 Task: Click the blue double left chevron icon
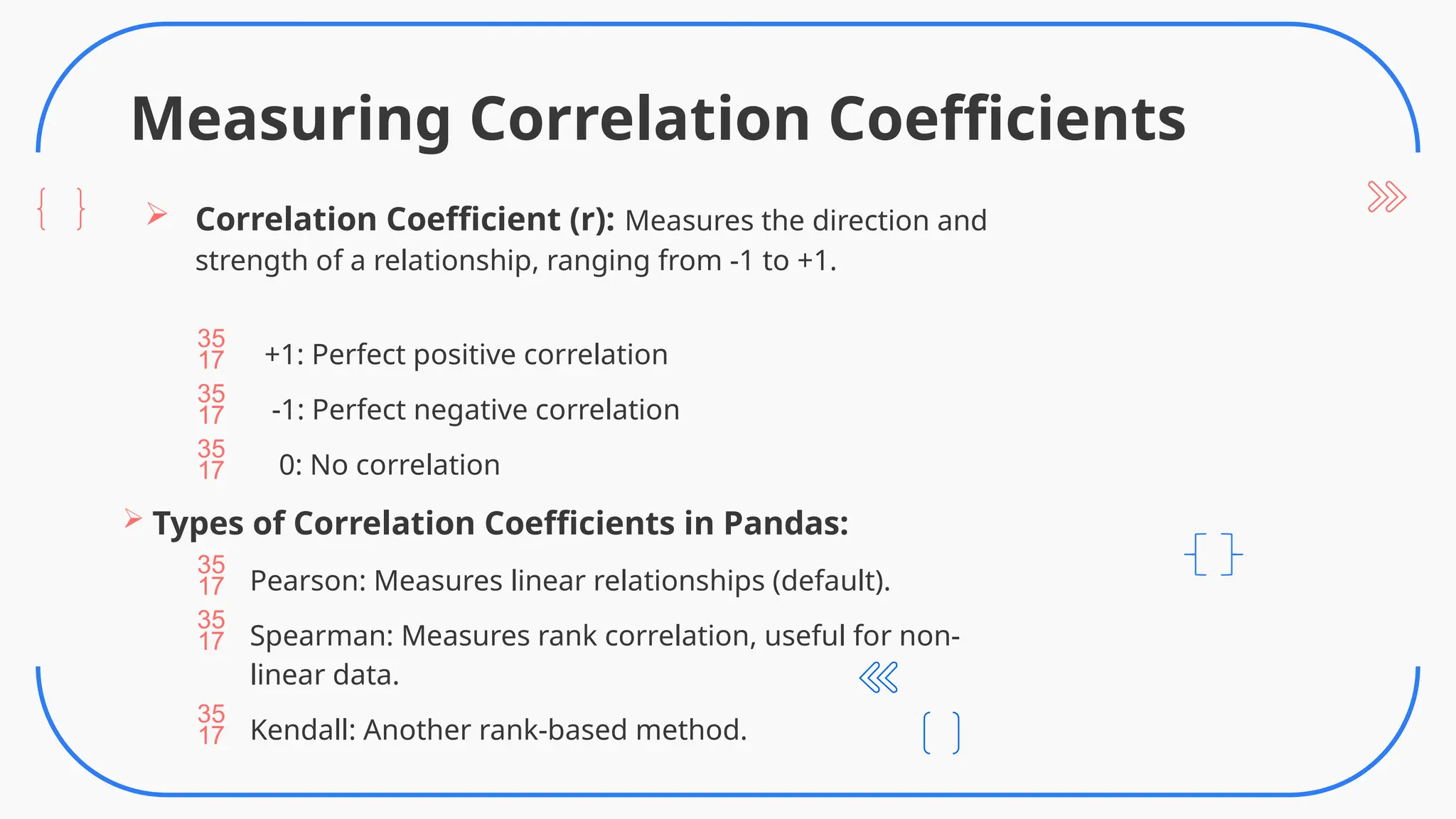point(879,677)
